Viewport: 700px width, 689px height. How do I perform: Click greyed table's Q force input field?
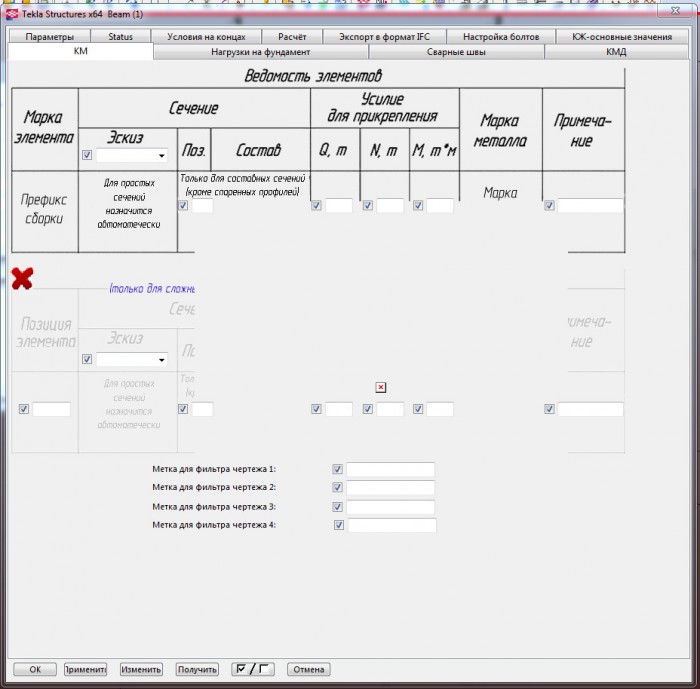pos(339,409)
